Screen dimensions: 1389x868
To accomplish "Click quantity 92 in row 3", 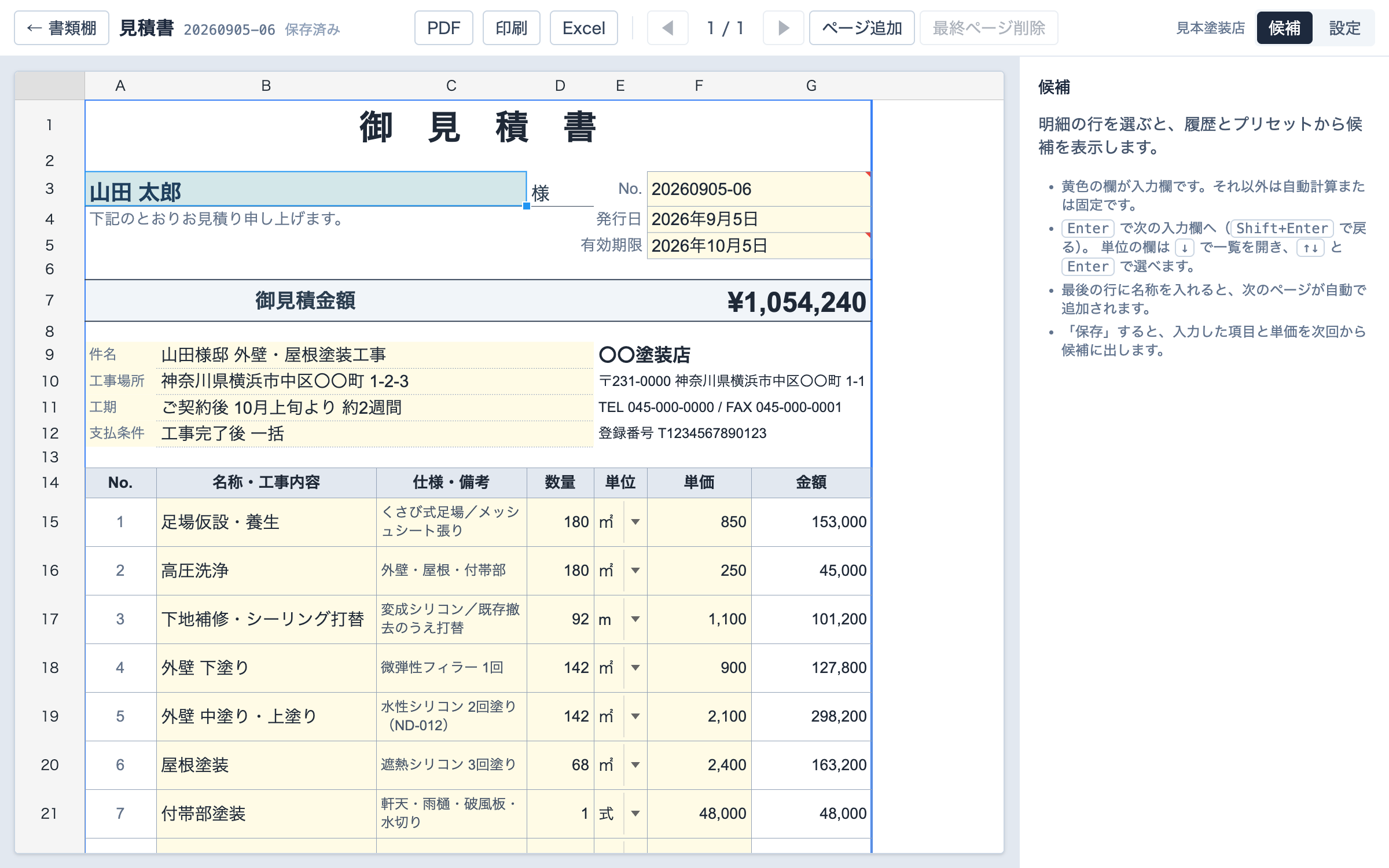I will pos(560,619).
